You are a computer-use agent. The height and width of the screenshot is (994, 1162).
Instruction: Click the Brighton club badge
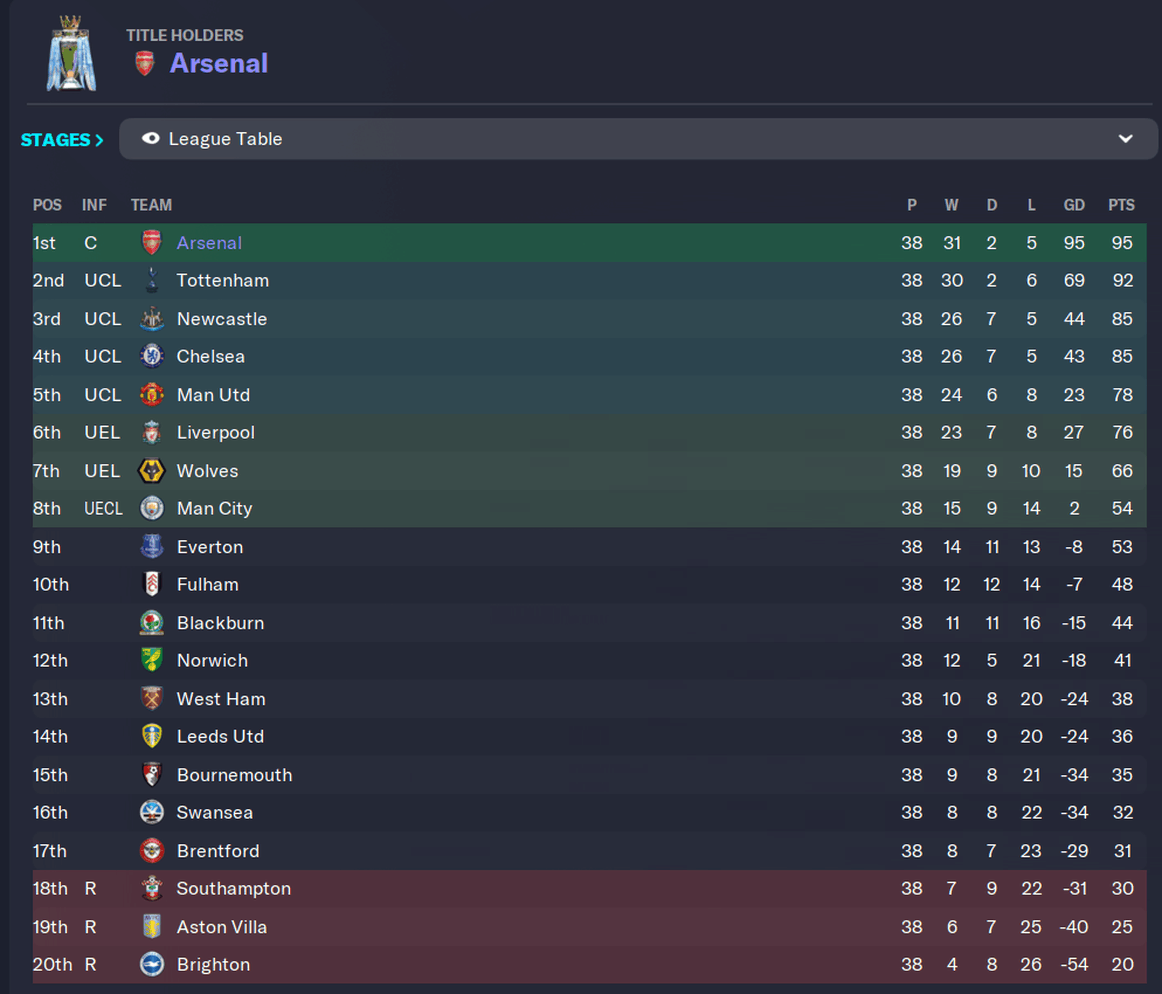152,964
